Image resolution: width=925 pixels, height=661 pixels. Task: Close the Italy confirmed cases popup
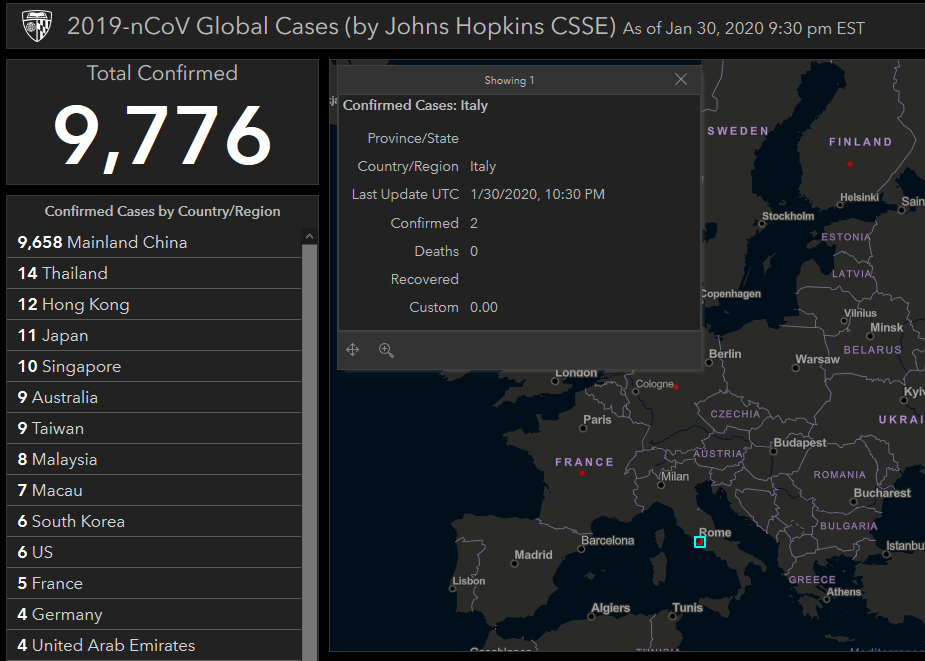coord(681,79)
